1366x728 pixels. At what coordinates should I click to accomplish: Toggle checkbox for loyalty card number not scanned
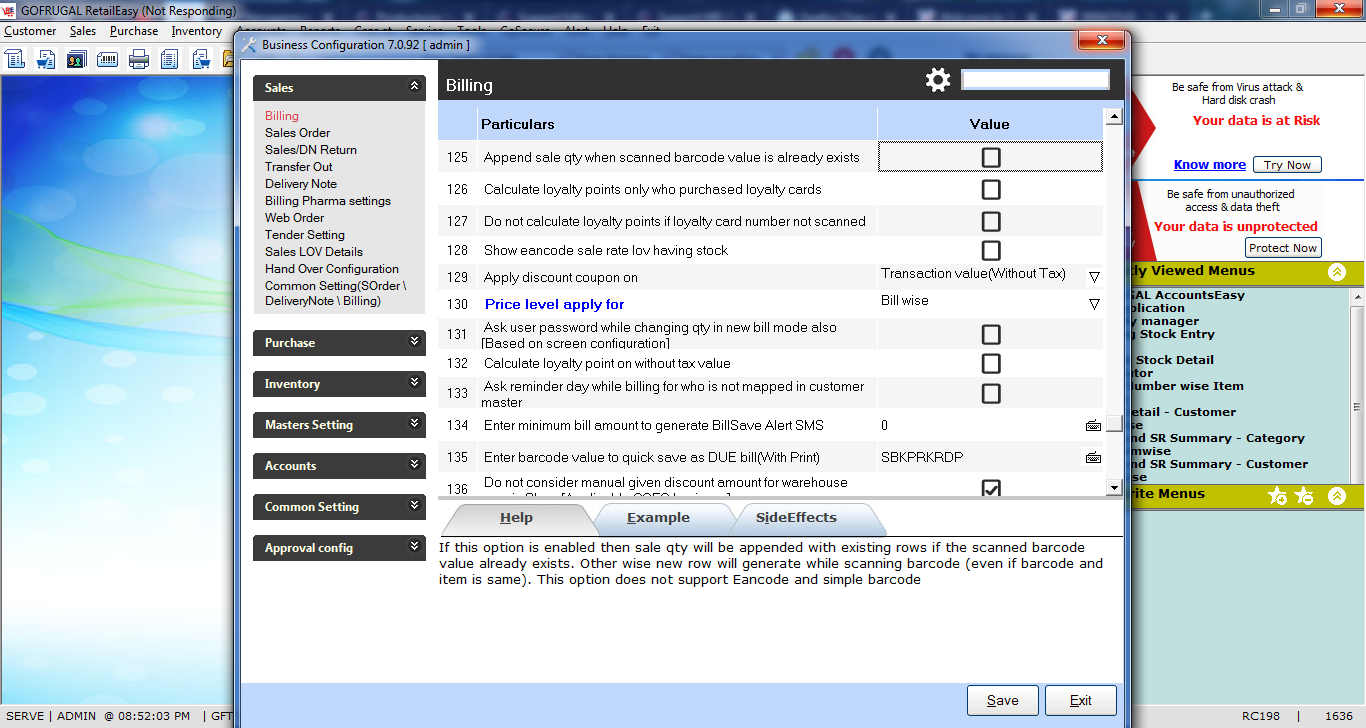click(x=991, y=221)
